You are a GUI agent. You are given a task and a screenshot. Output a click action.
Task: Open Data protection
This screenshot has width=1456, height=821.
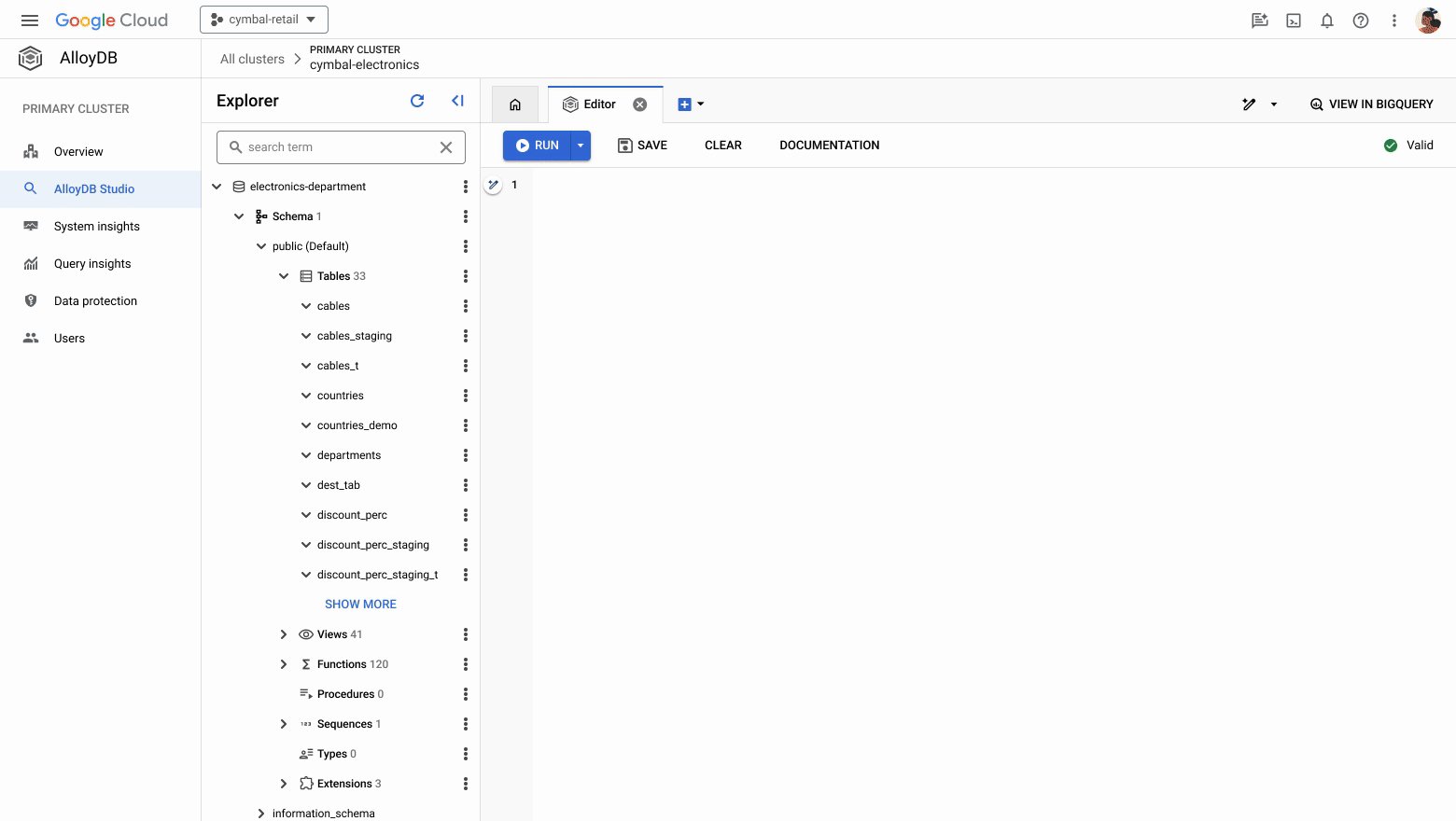click(100, 301)
